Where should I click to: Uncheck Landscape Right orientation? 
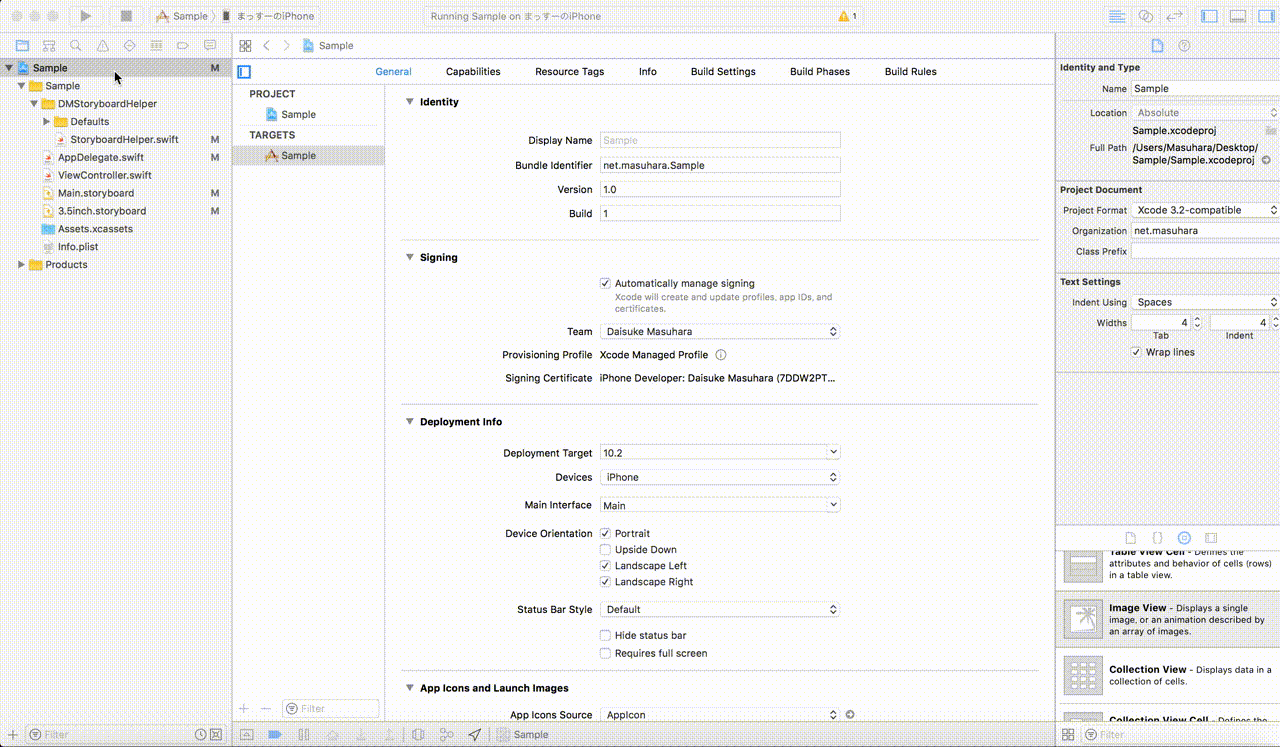[605, 582]
